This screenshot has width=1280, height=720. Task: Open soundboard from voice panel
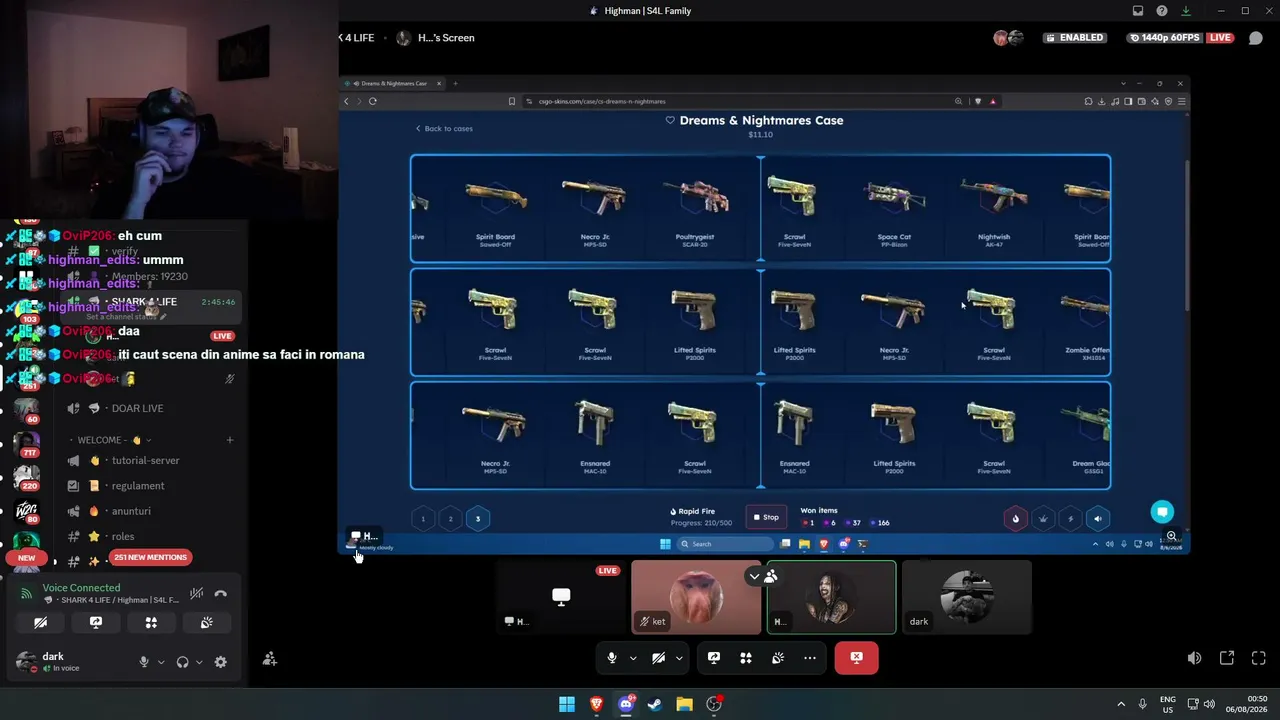tap(206, 622)
